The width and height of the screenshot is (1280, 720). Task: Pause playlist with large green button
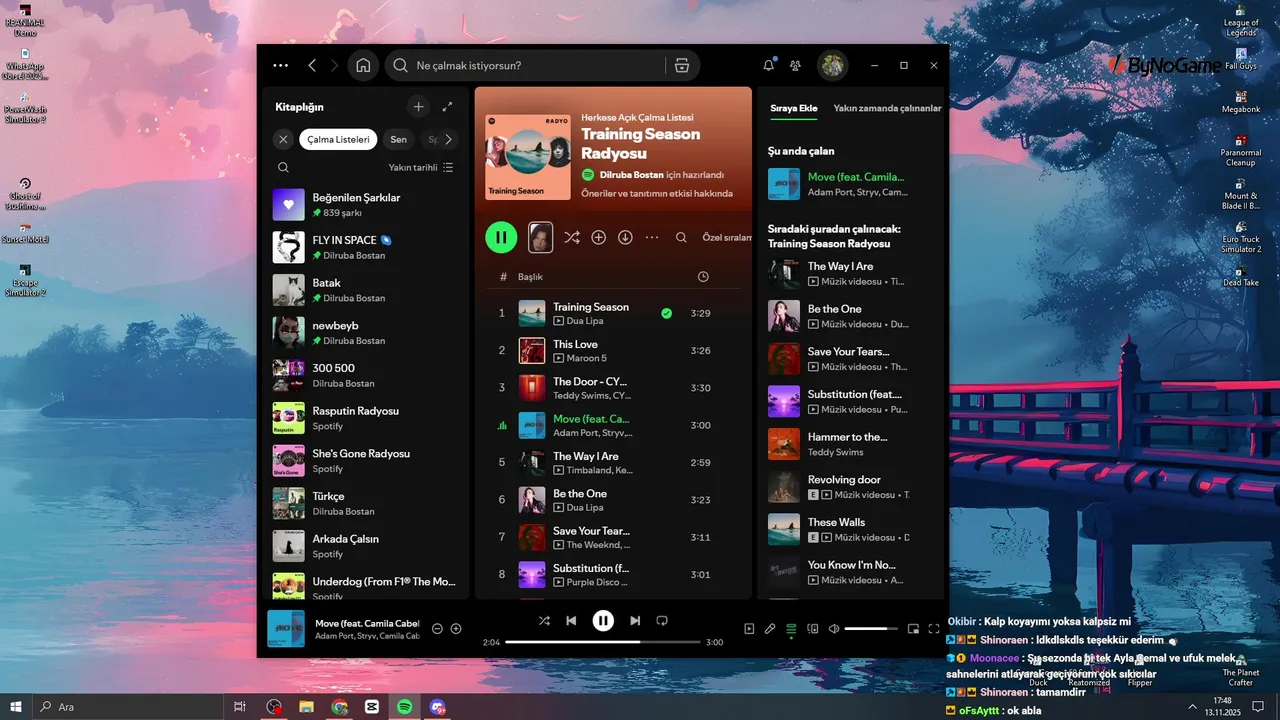click(501, 237)
